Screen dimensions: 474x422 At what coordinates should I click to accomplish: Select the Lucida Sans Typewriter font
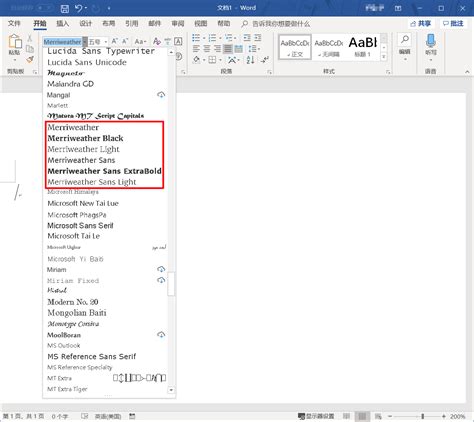(101, 51)
